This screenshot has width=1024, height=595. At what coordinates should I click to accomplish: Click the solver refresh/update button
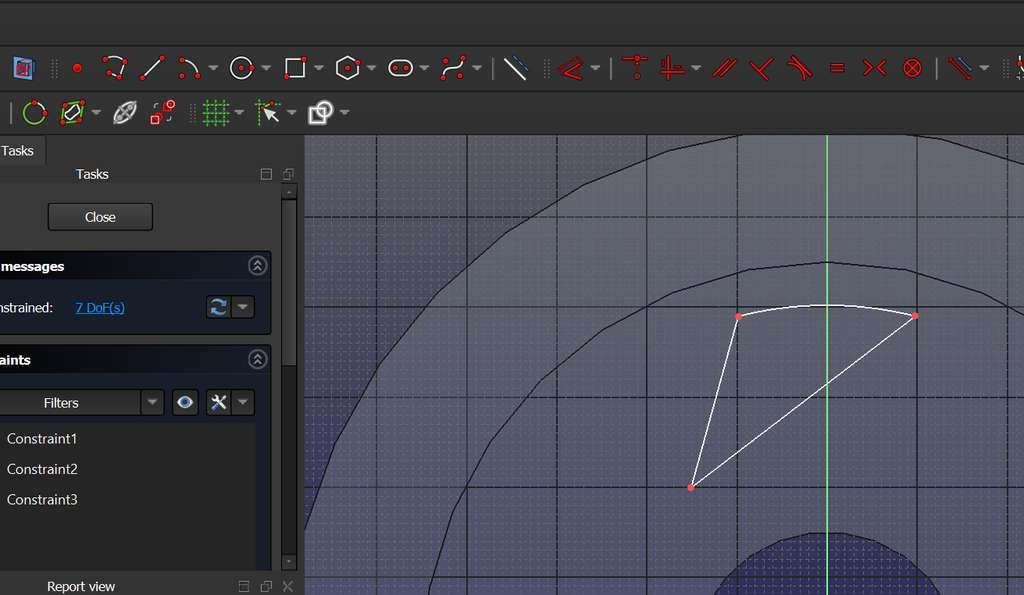[x=219, y=307]
